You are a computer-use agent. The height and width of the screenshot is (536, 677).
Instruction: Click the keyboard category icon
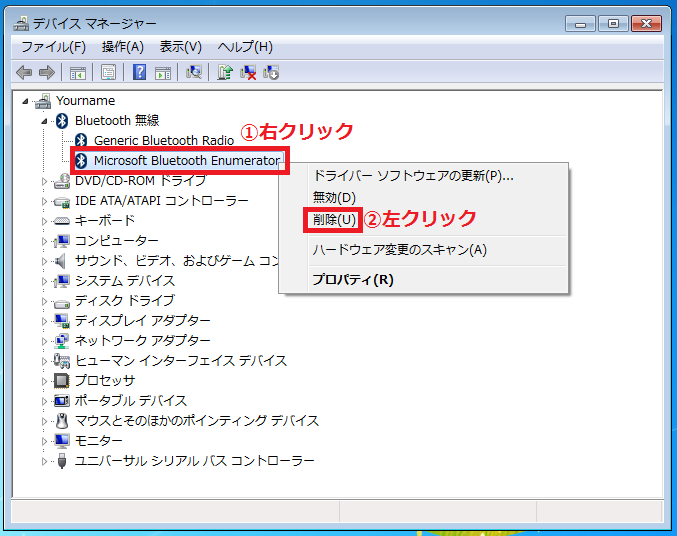[x=62, y=221]
